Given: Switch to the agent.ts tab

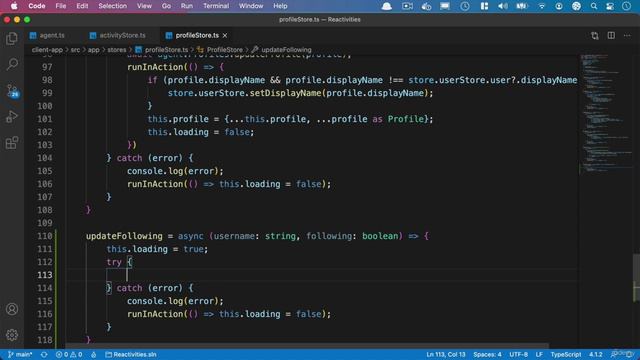Looking at the screenshot, I should pos(47,36).
